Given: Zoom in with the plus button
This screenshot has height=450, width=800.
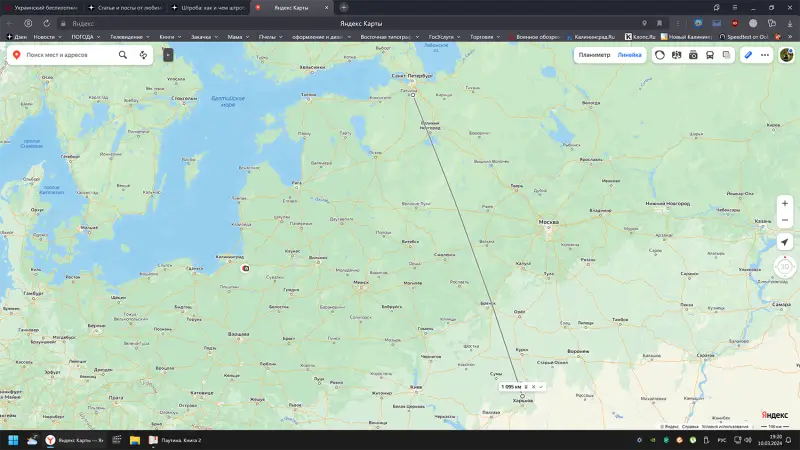Looking at the screenshot, I should [785, 203].
